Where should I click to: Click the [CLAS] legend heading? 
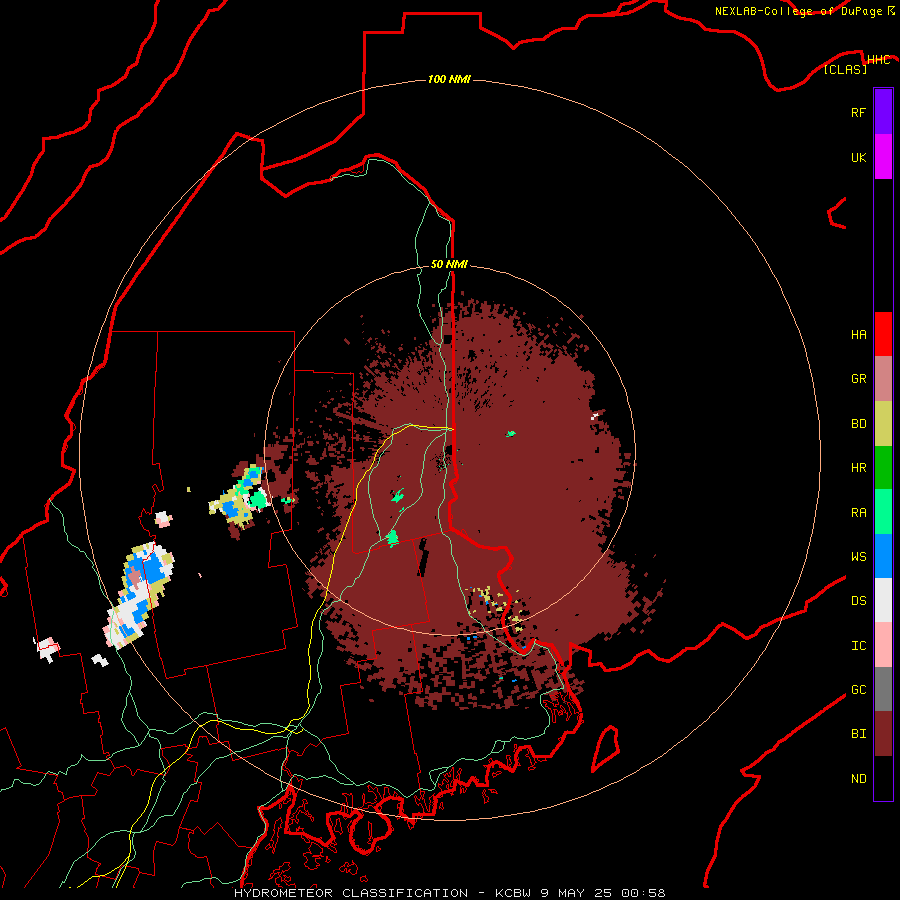[x=845, y=69]
